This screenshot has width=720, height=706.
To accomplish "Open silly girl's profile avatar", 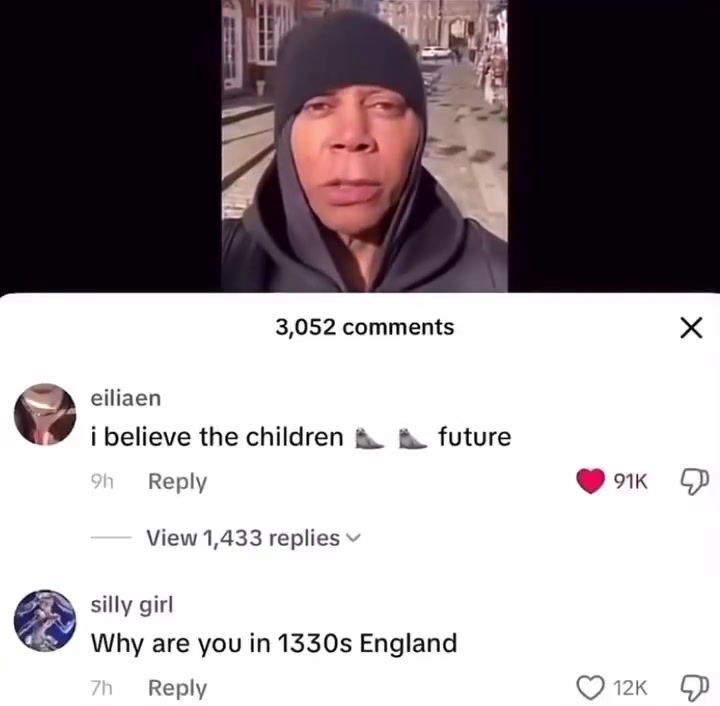I will tap(45, 621).
